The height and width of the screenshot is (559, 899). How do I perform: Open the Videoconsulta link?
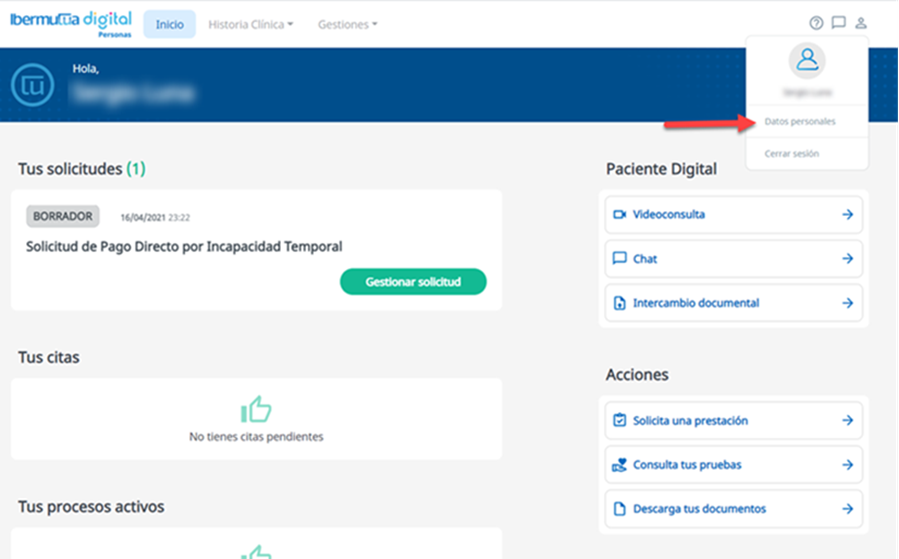(x=670, y=215)
